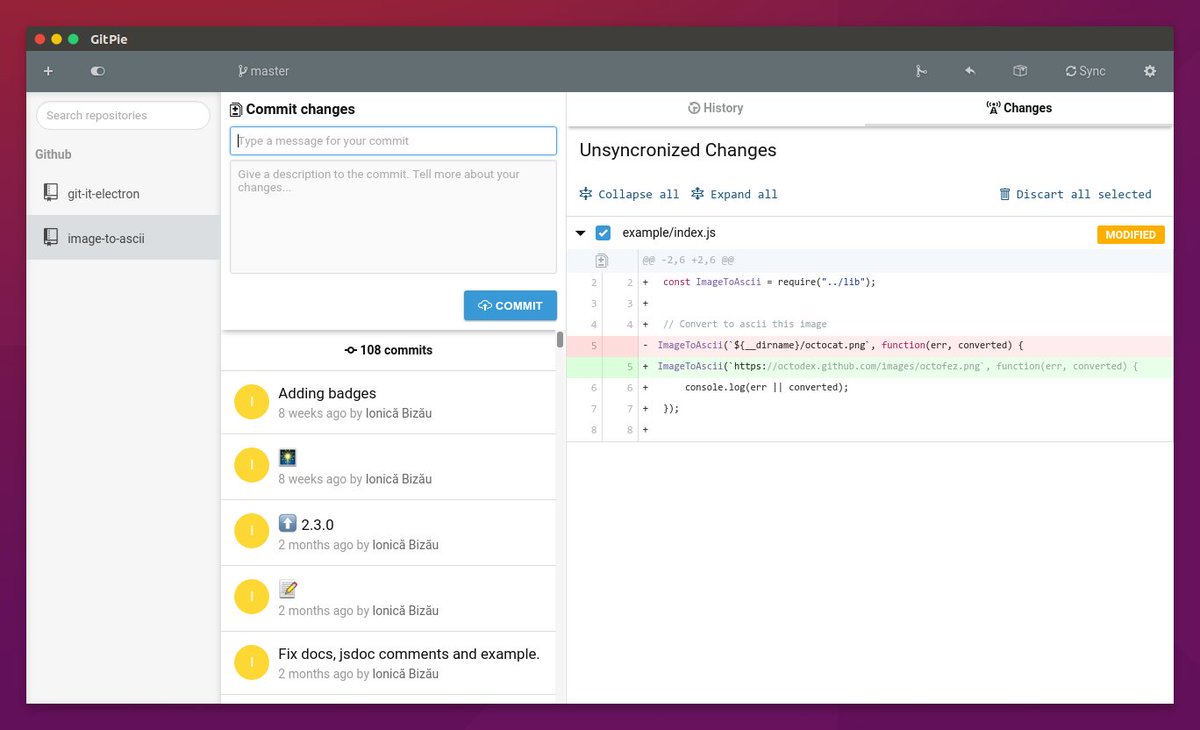Click Collapse all link
Image resolution: width=1200 pixels, height=730 pixels.
(x=629, y=194)
